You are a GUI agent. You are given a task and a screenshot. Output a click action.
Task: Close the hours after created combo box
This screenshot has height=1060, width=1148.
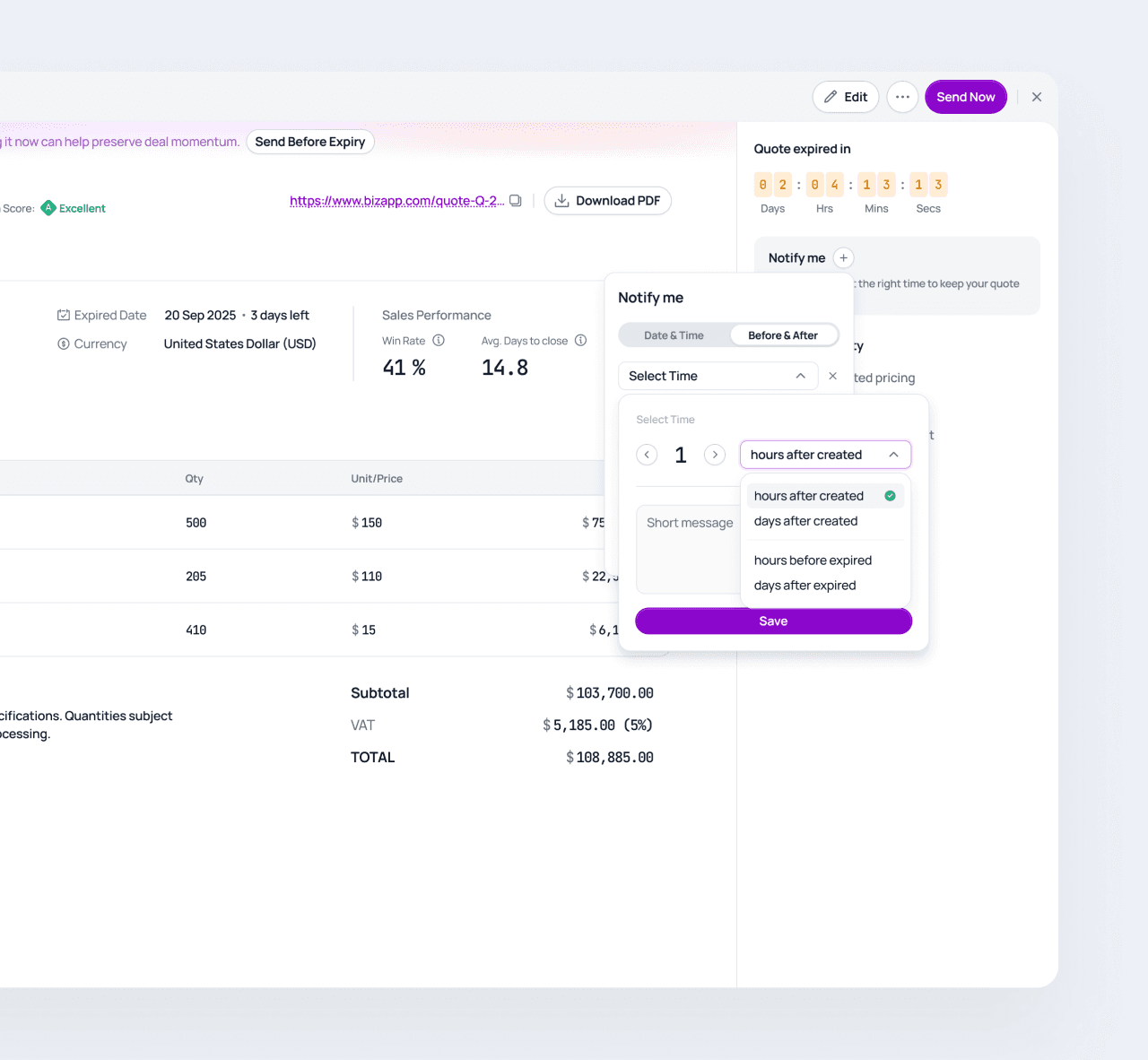[x=825, y=455]
